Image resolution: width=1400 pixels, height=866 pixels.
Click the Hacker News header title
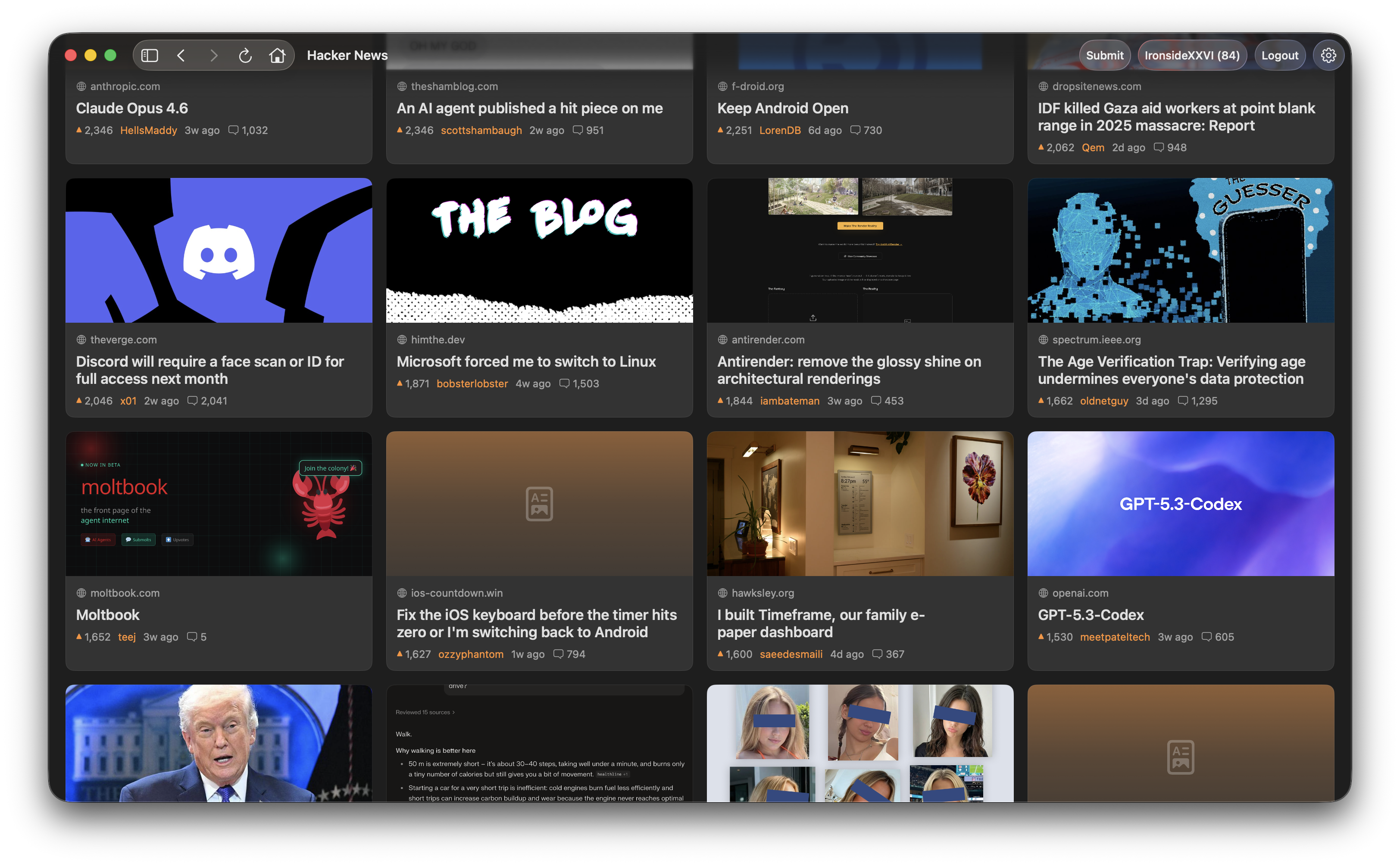click(347, 55)
